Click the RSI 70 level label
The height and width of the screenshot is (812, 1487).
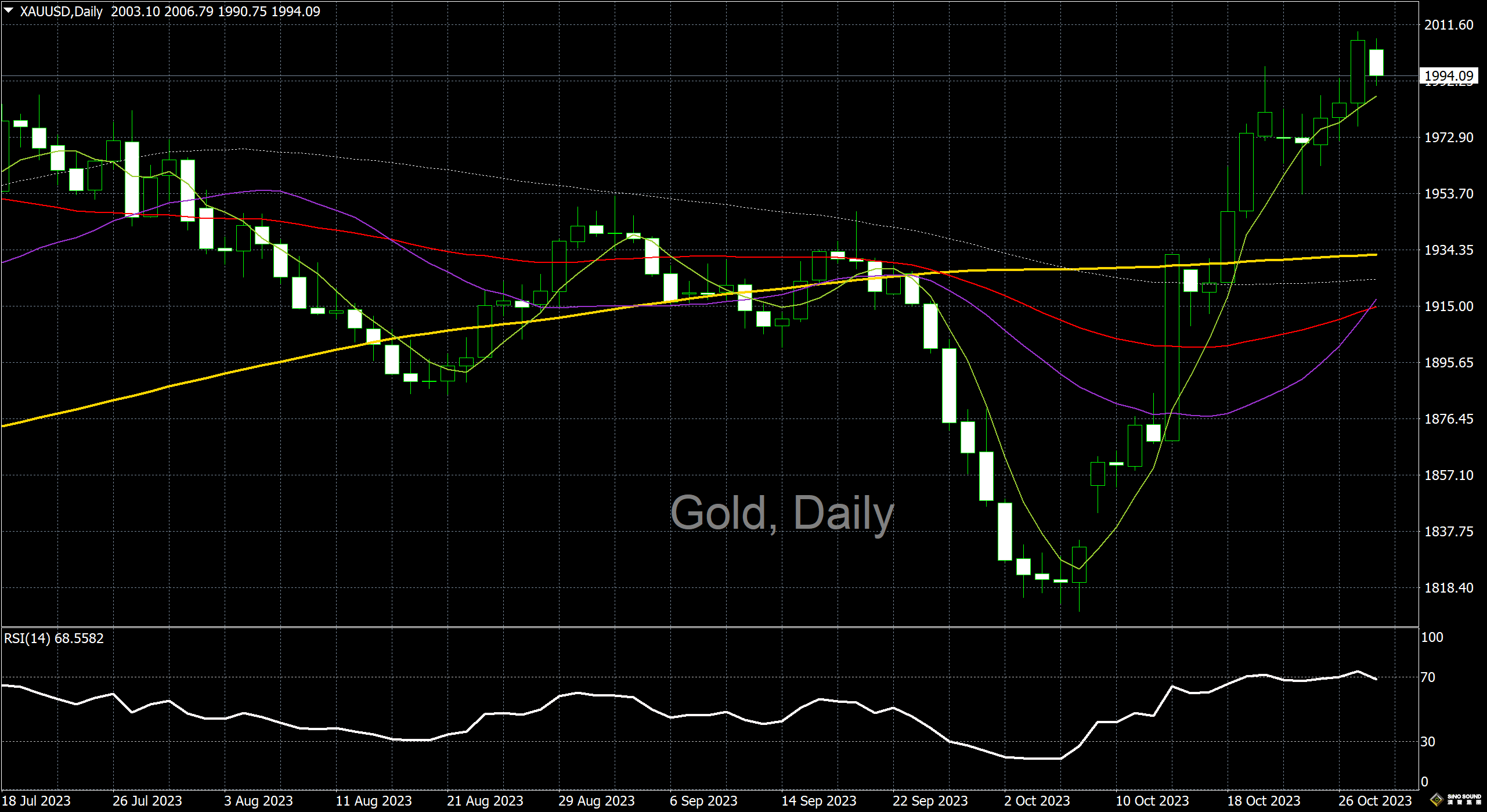[1428, 677]
